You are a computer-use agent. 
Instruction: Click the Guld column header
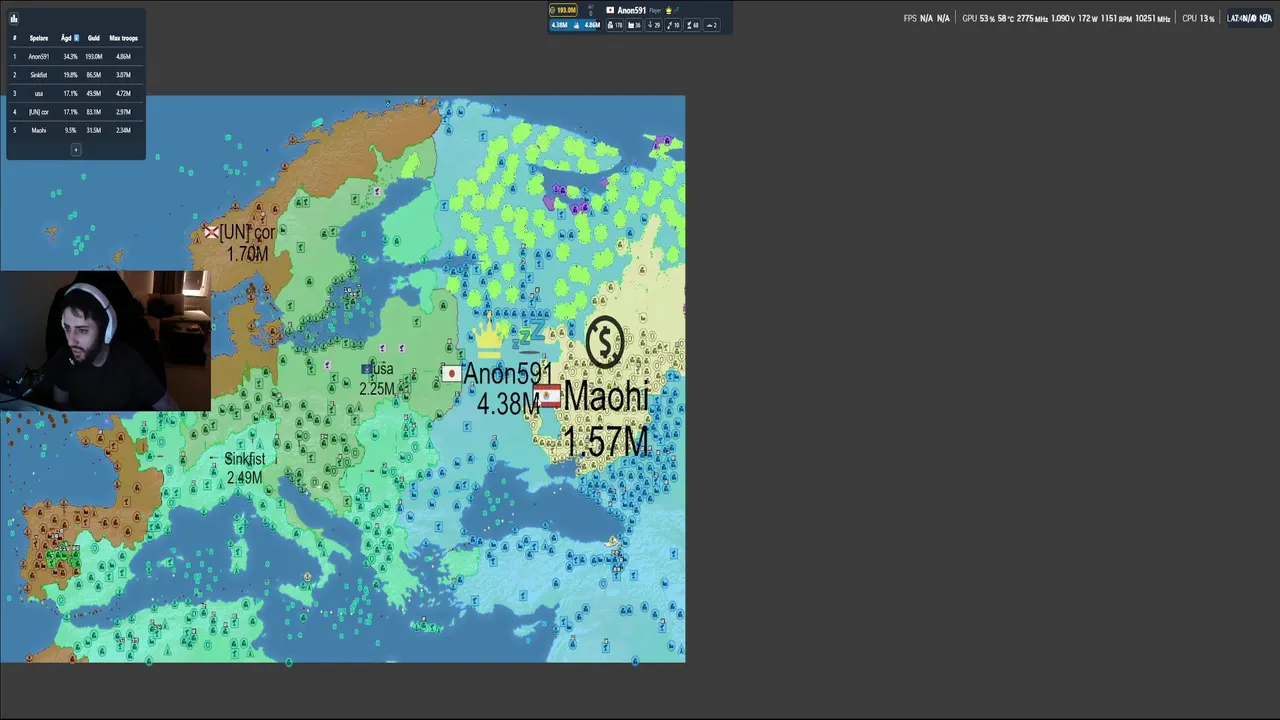[94, 38]
